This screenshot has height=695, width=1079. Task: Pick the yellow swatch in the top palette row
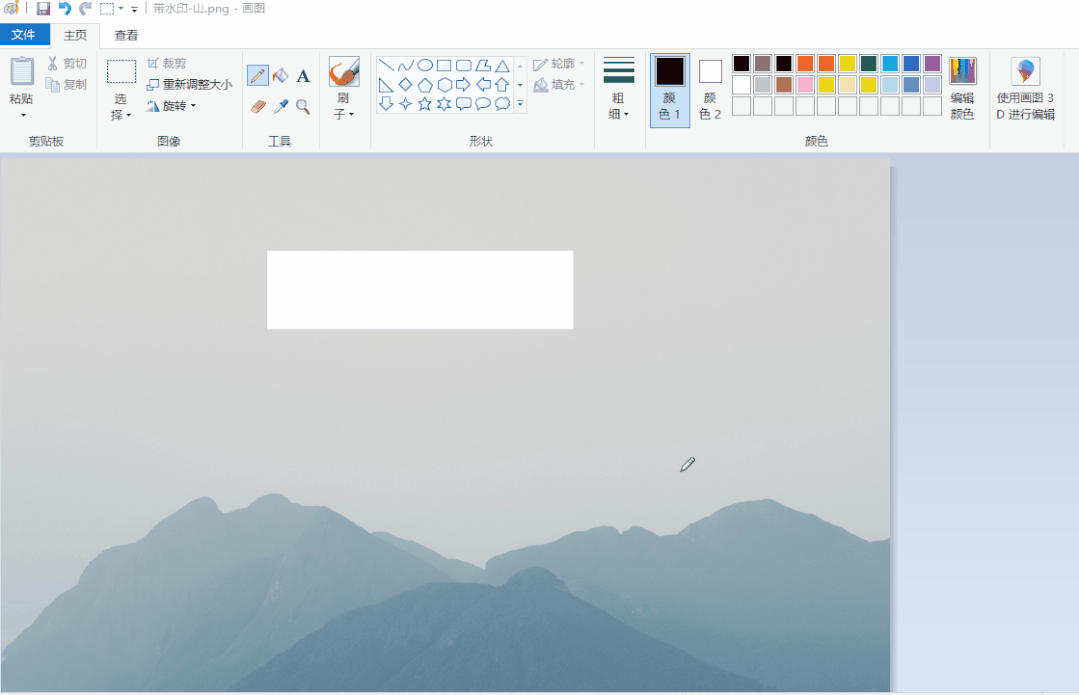pos(847,64)
